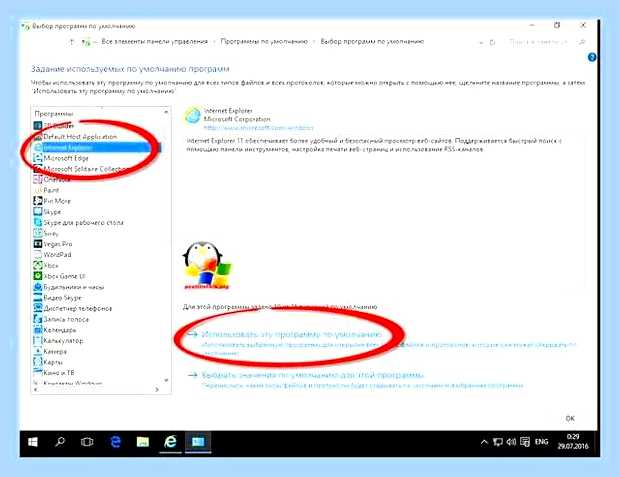Select the highlighted Internet Explorer list row
This screenshot has width=620, height=477.
click(97, 148)
